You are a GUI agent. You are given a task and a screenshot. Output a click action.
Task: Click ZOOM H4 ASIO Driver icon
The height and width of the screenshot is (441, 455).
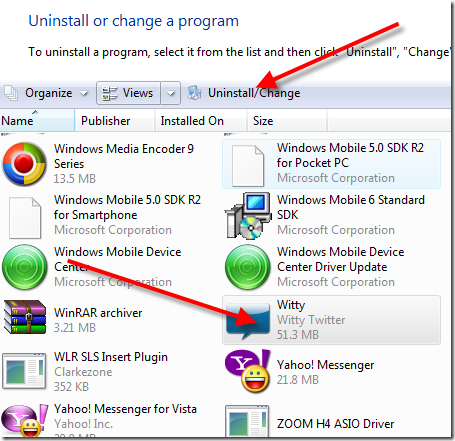click(x=247, y=421)
